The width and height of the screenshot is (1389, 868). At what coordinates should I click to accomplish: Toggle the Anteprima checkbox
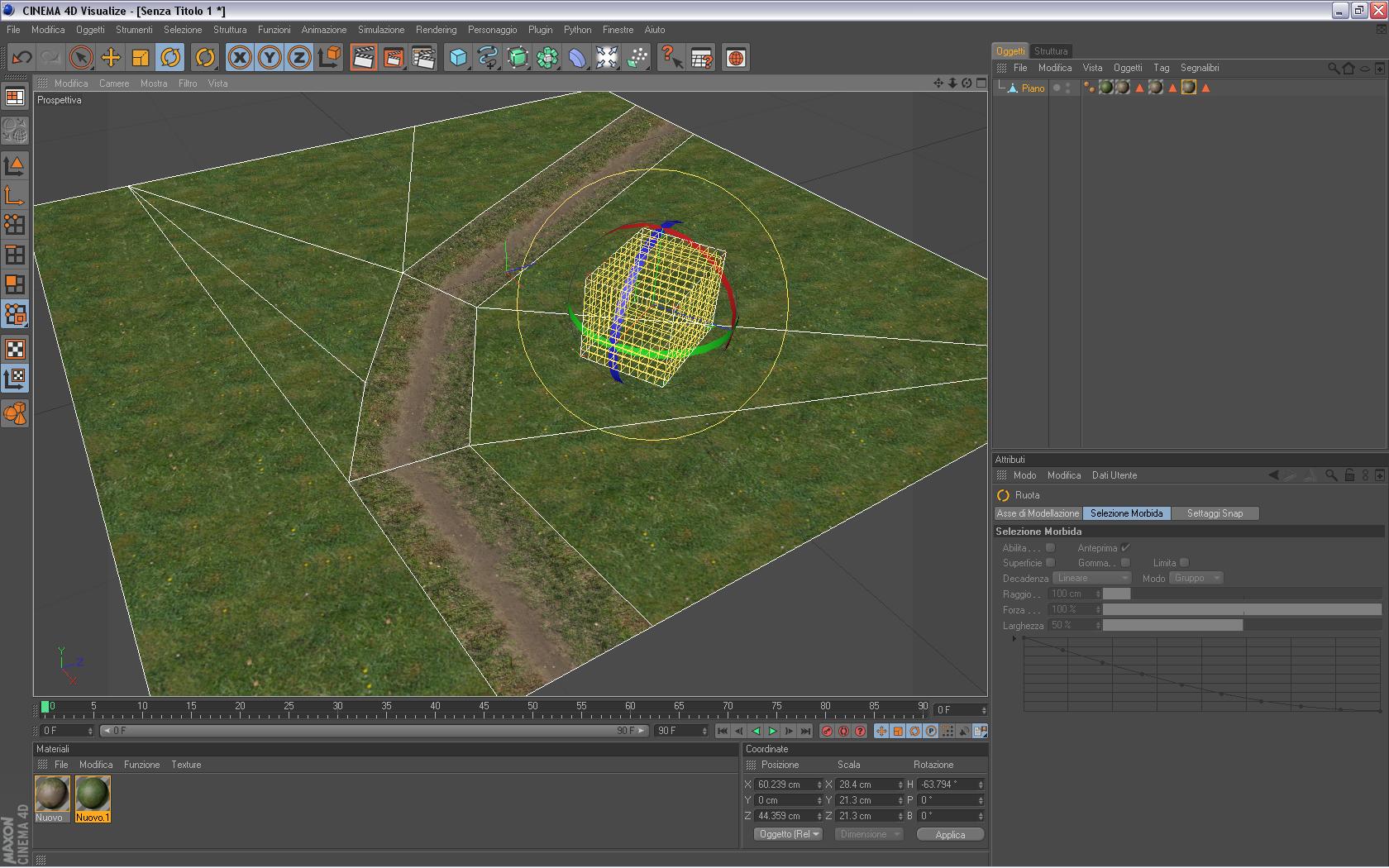pos(1125,548)
